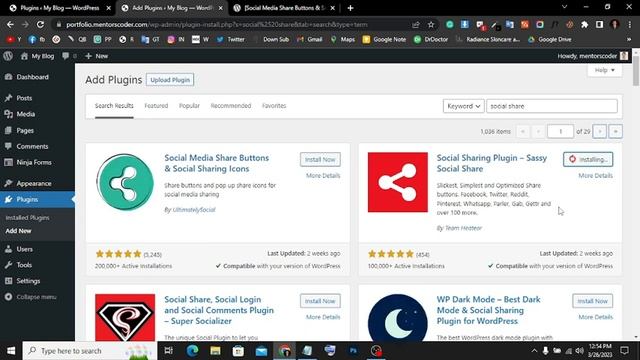Open the Google Drive bookmark
The image size is (640, 360).
[x=549, y=40]
